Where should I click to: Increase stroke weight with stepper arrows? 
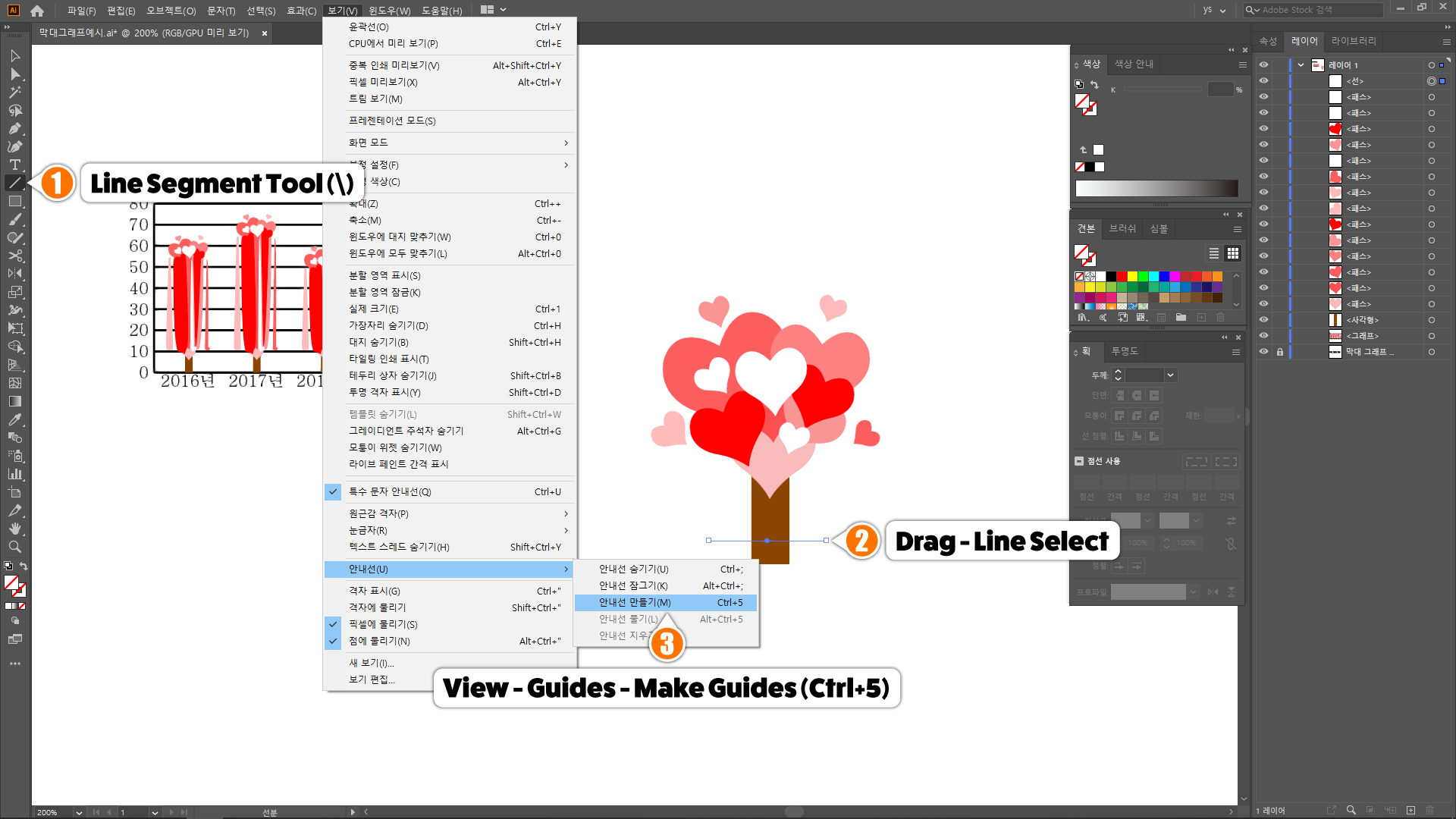point(1118,372)
